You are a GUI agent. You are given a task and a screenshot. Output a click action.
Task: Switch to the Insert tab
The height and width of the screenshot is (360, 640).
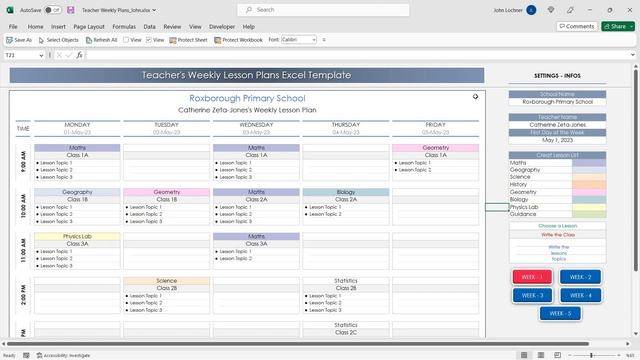[x=58, y=27]
